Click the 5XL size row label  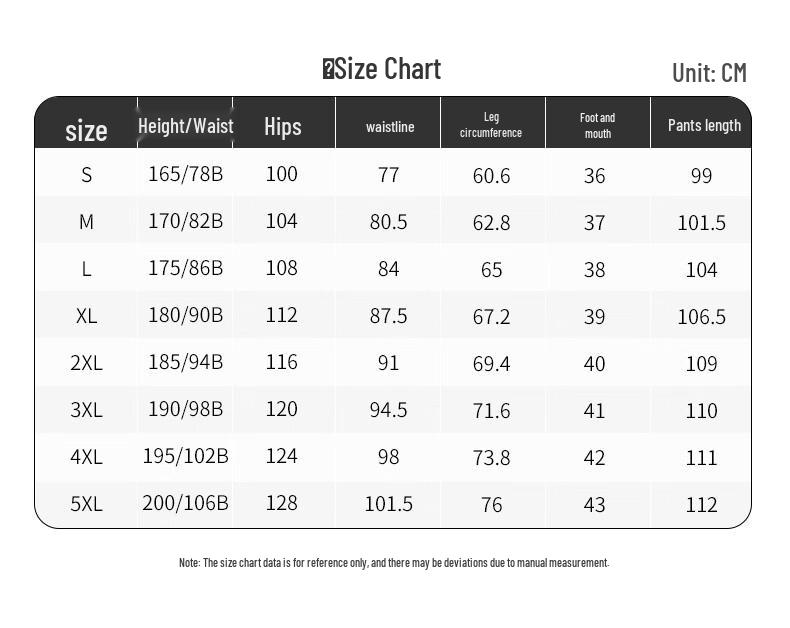point(87,504)
